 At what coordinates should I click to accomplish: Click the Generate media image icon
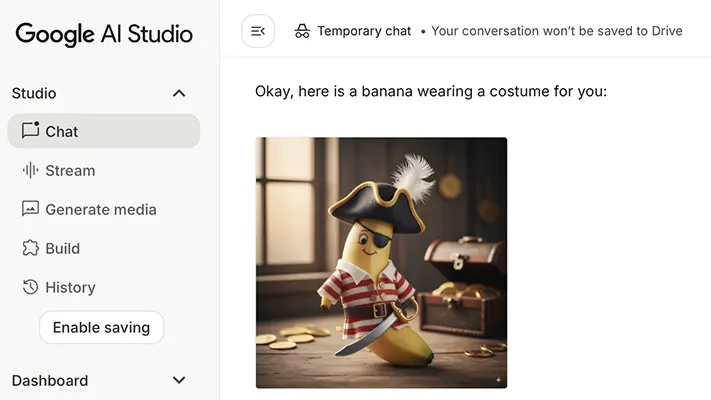(30, 209)
